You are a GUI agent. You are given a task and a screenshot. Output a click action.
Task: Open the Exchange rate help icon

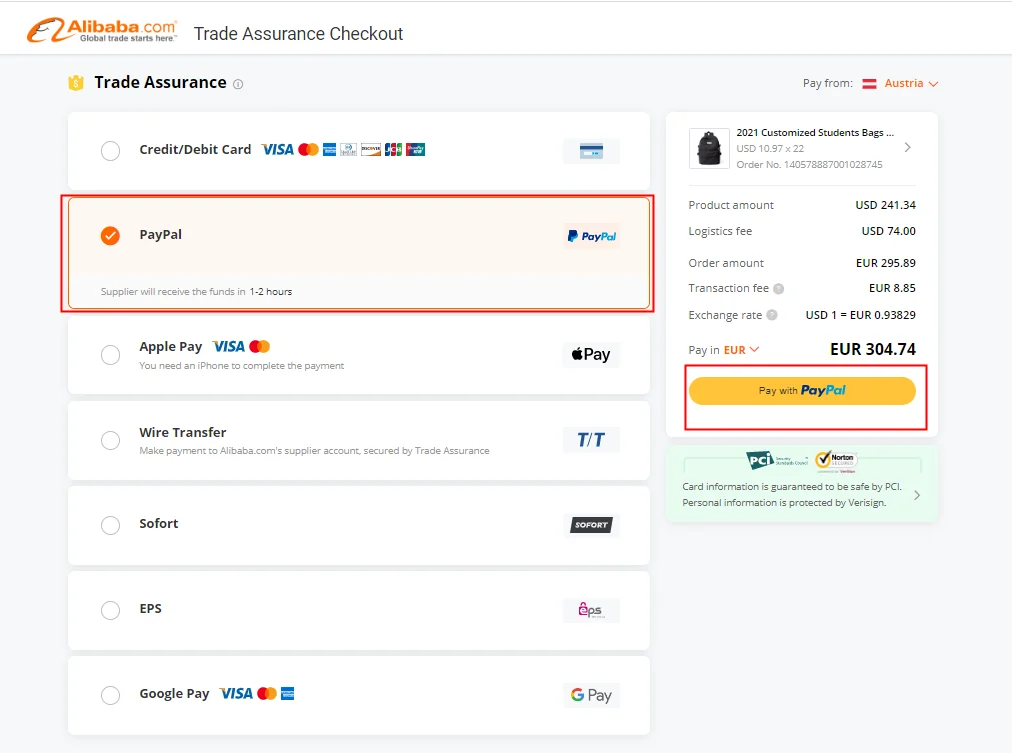click(772, 315)
